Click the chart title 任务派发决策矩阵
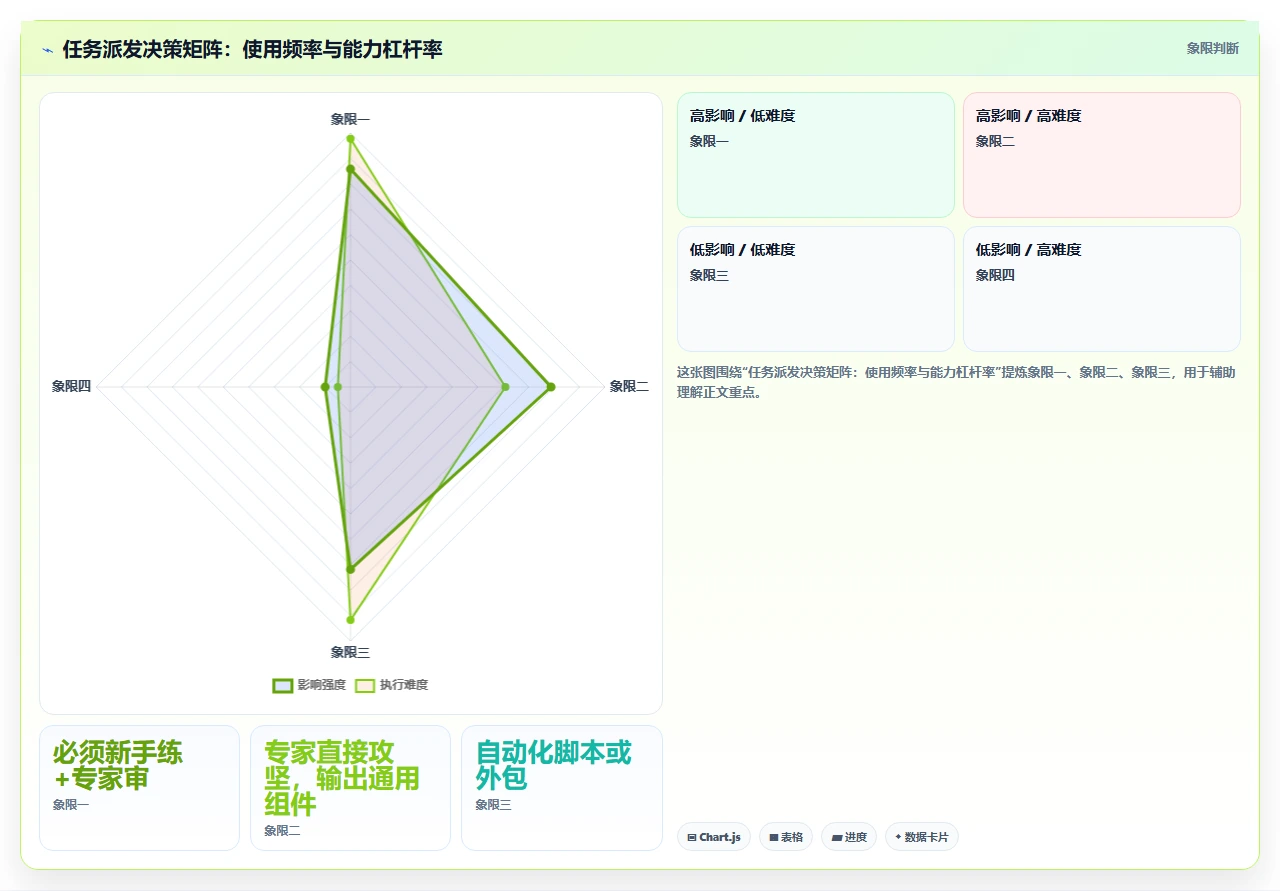Viewport: 1280px width, 891px height. click(252, 49)
